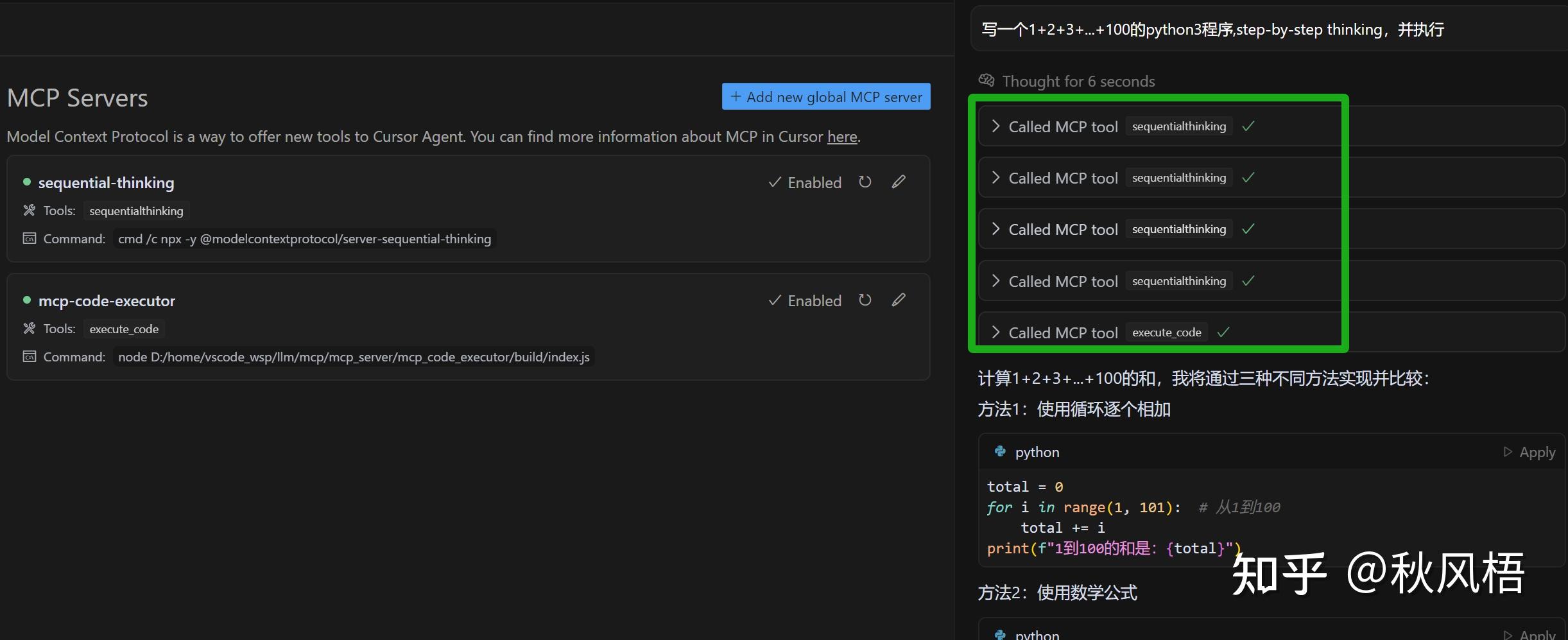Click the sequentialthinking badge under Tools
This screenshot has height=640, width=1568.
pyautogui.click(x=135, y=210)
